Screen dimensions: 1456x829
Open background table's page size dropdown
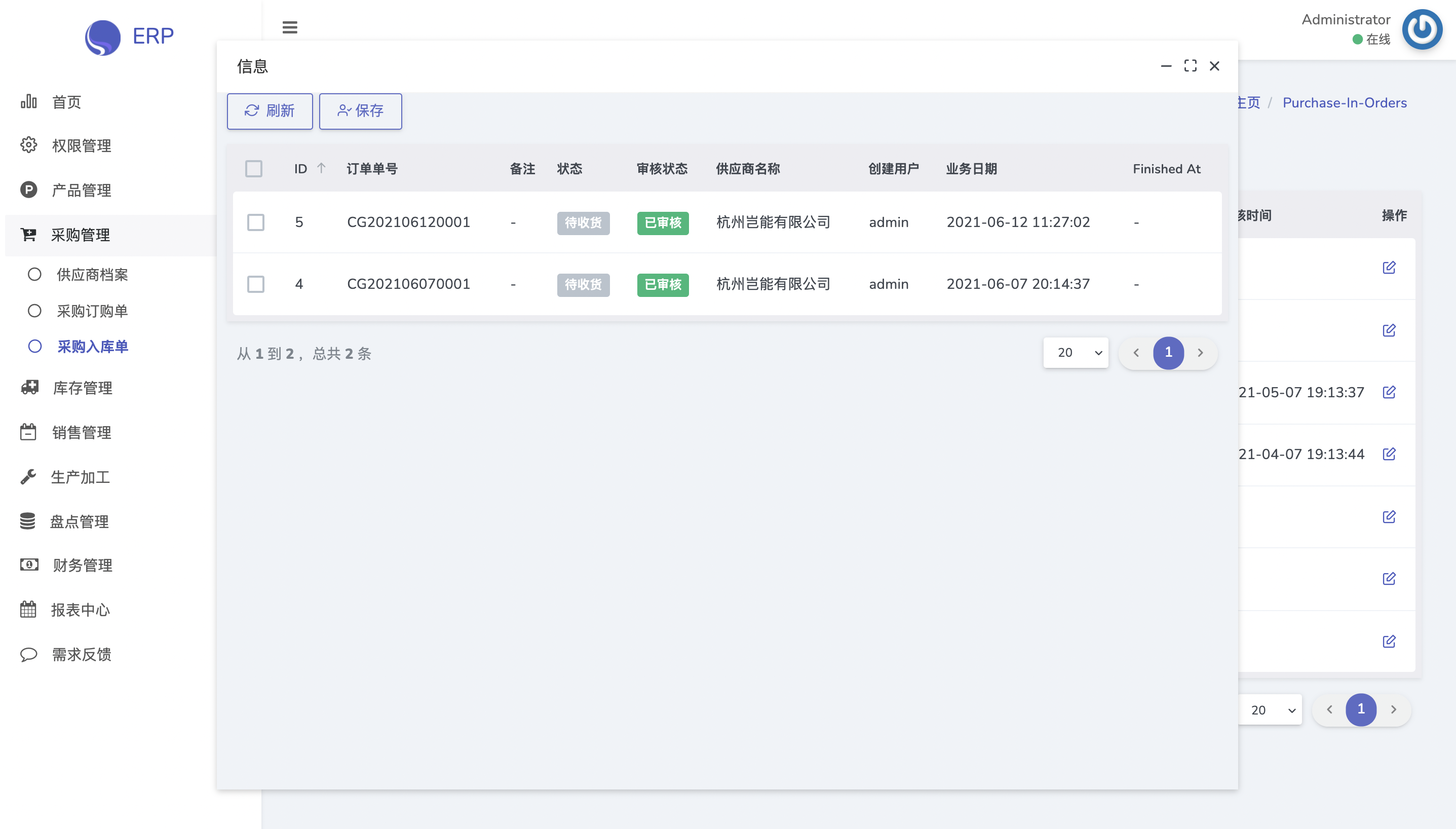pyautogui.click(x=1270, y=710)
